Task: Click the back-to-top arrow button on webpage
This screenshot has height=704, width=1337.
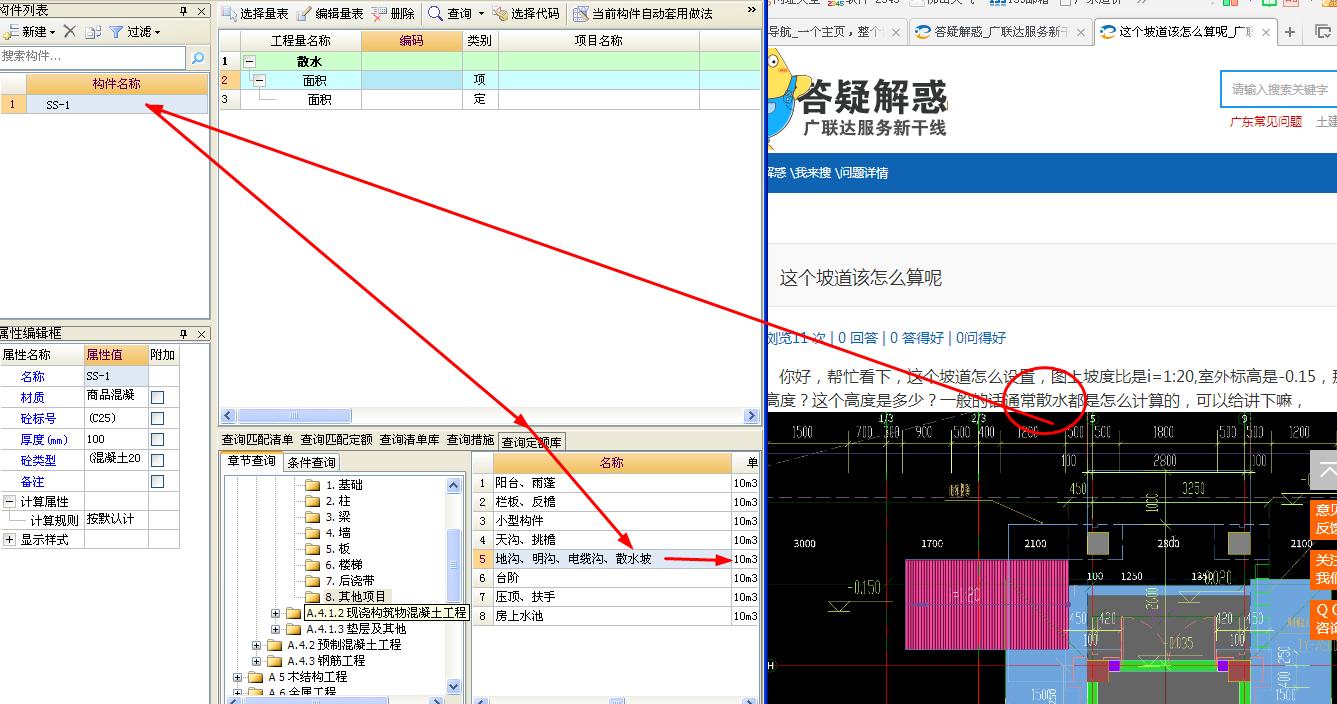Action: point(1325,470)
